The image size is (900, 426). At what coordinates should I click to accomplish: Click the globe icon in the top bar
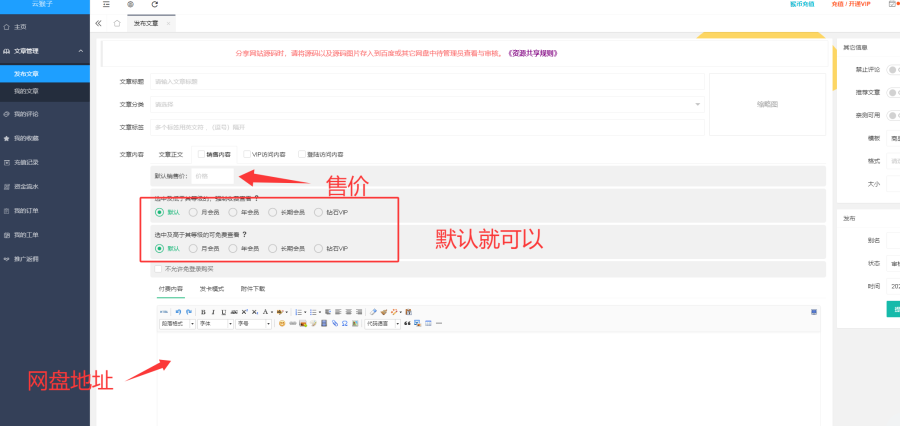(x=130, y=4)
